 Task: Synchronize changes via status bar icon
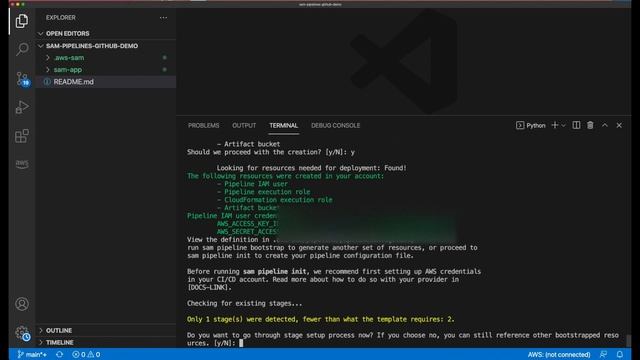coord(59,354)
